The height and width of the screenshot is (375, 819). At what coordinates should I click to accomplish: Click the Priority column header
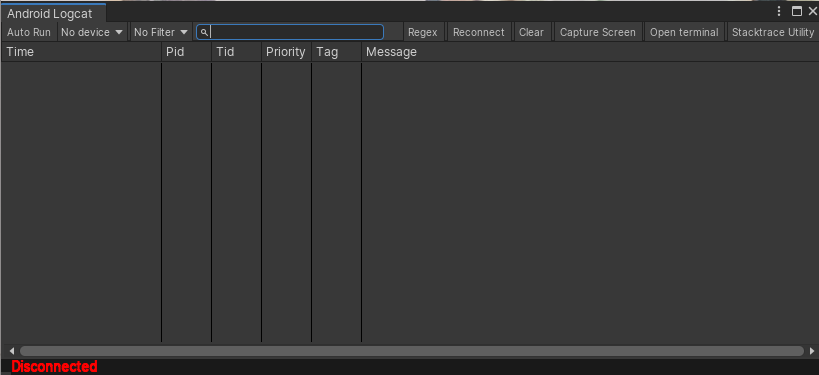point(286,52)
